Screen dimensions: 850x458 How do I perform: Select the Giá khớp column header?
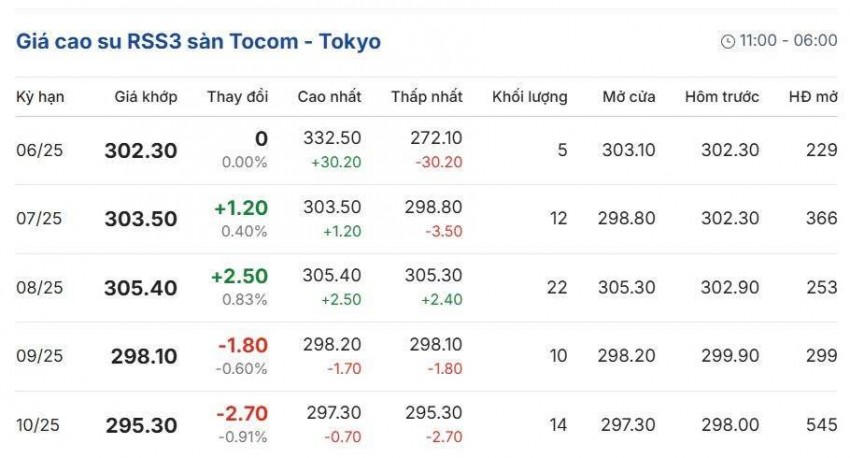pos(147,97)
